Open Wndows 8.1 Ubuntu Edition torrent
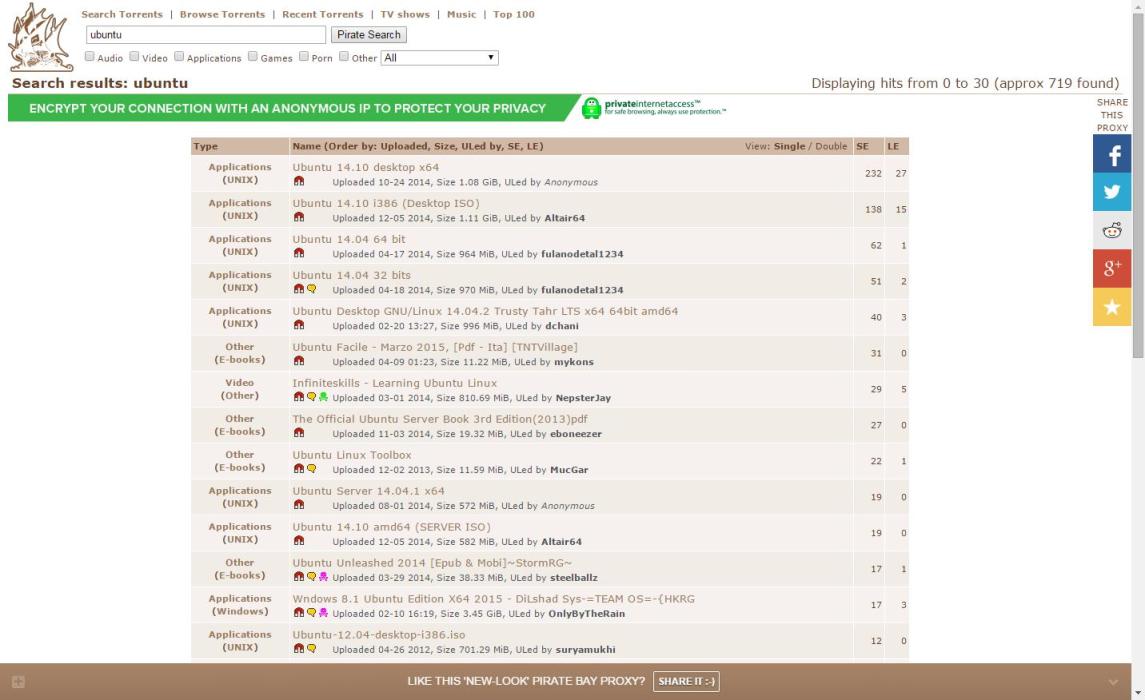1145x700 pixels. [x=494, y=599]
